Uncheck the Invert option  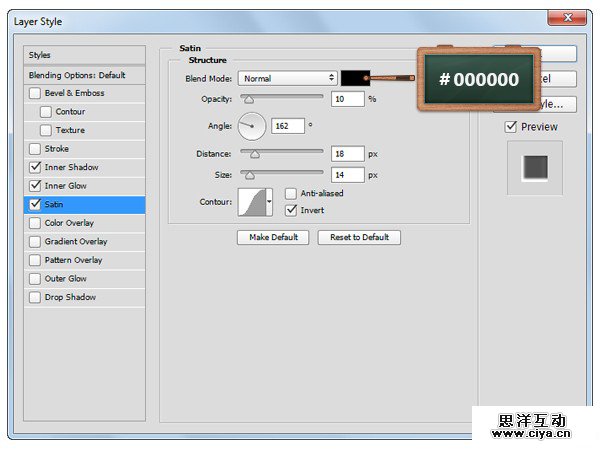(x=291, y=210)
